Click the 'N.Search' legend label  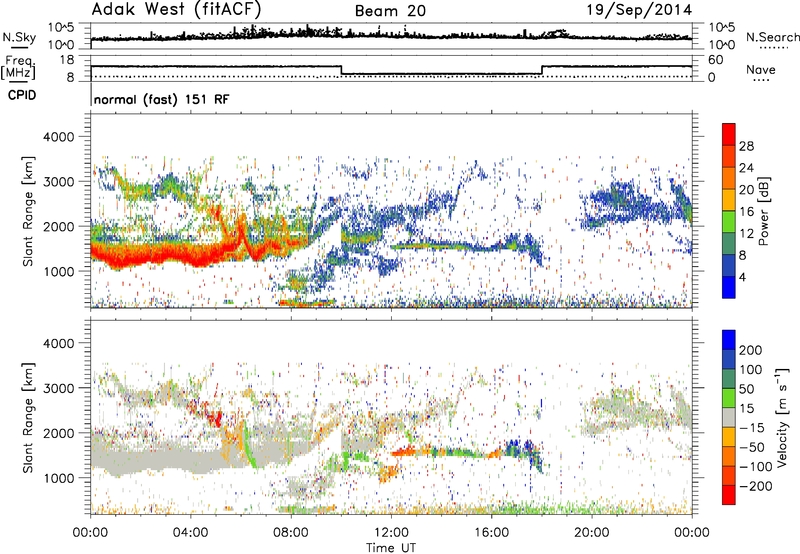click(773, 37)
